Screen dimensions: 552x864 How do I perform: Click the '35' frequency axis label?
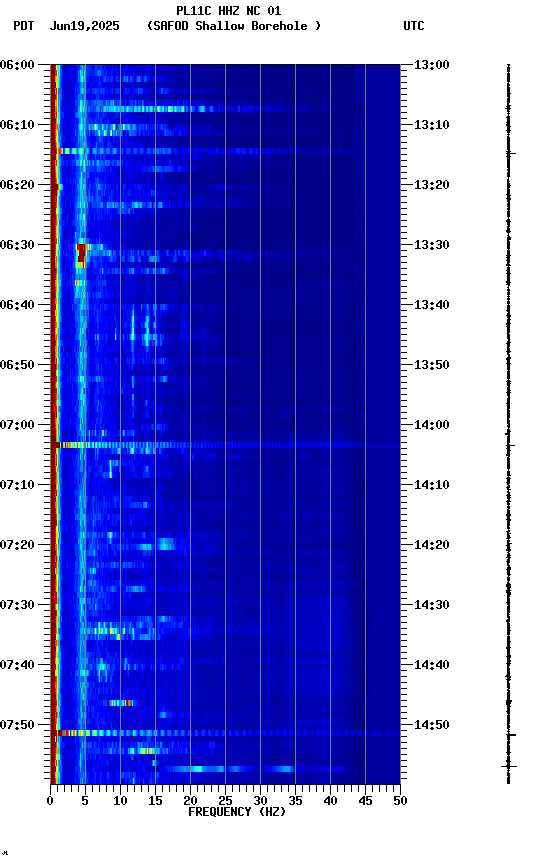click(x=295, y=801)
